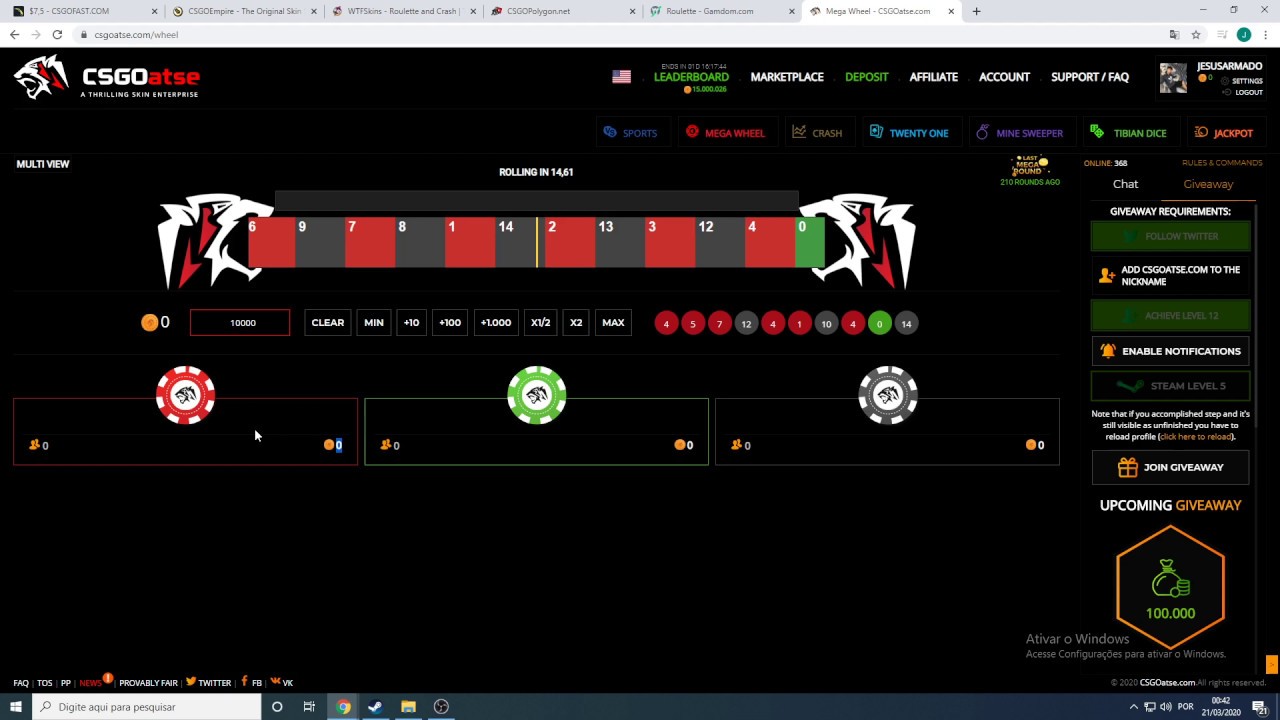The image size is (1280, 720).
Task: Bet on the red chip
Action: [185, 395]
